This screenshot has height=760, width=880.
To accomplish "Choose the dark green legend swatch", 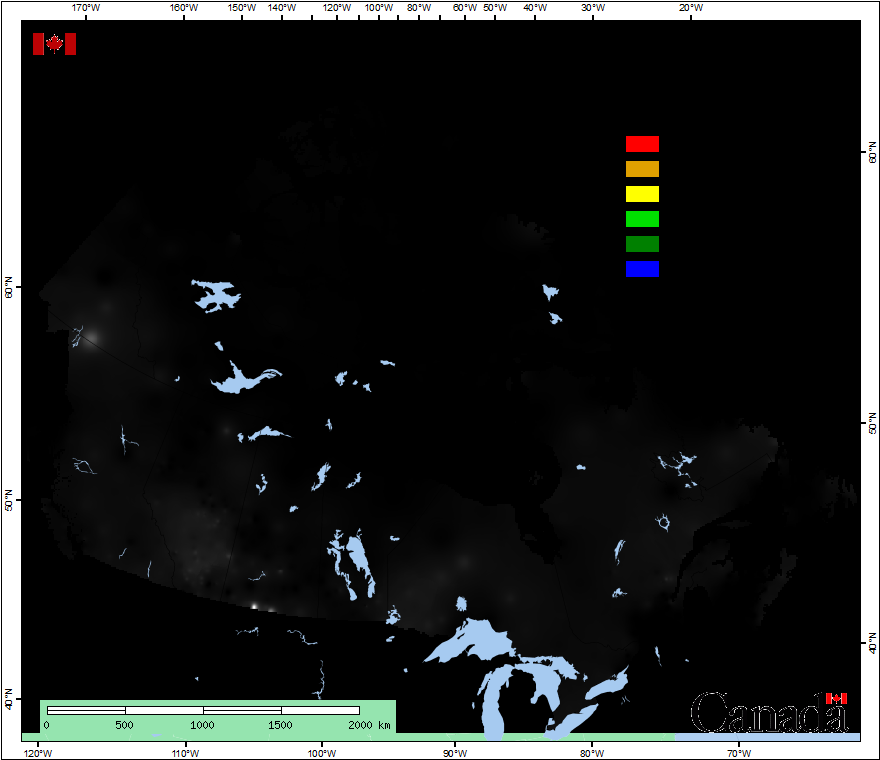I will click(x=642, y=244).
